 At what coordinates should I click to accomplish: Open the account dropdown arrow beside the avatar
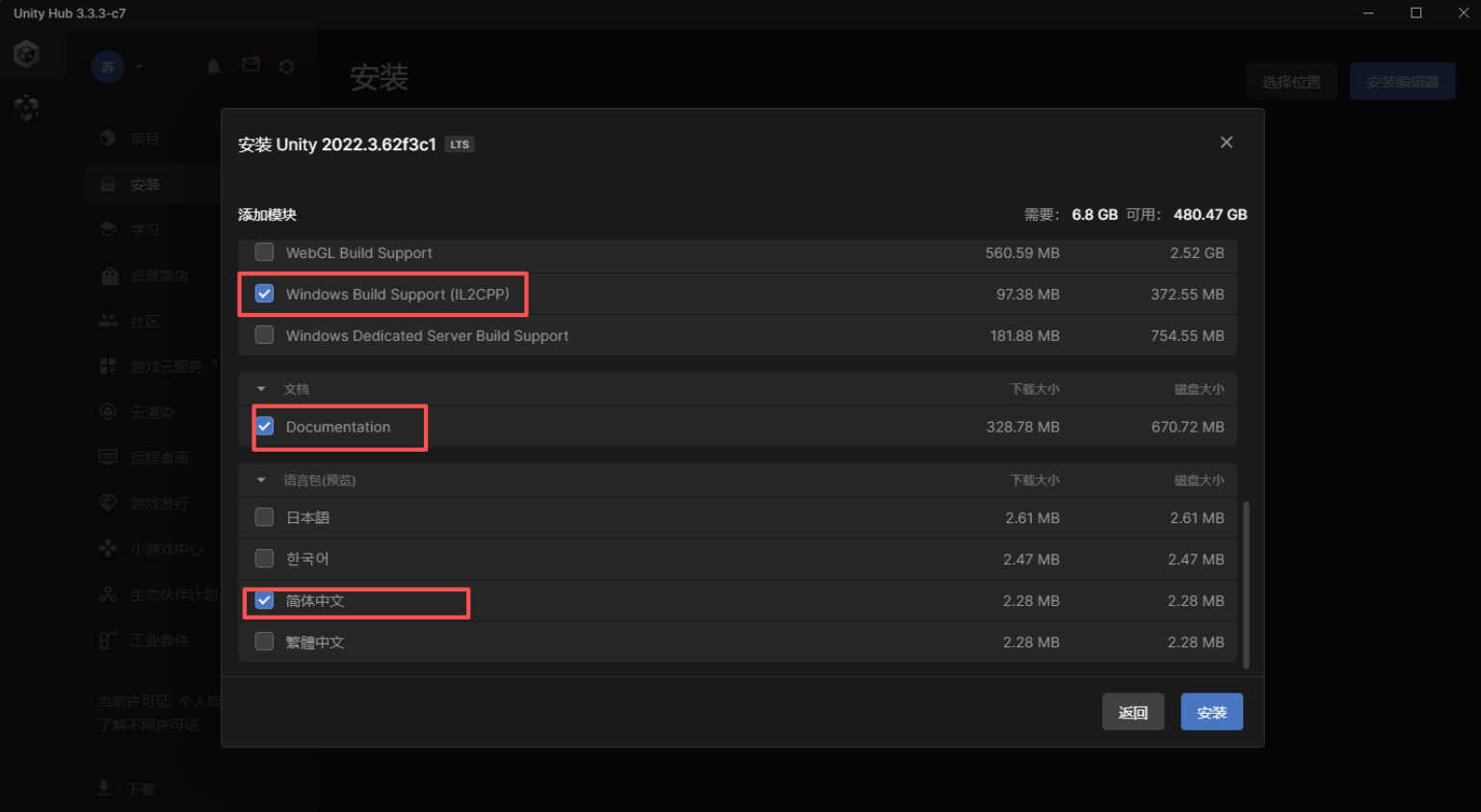click(140, 66)
